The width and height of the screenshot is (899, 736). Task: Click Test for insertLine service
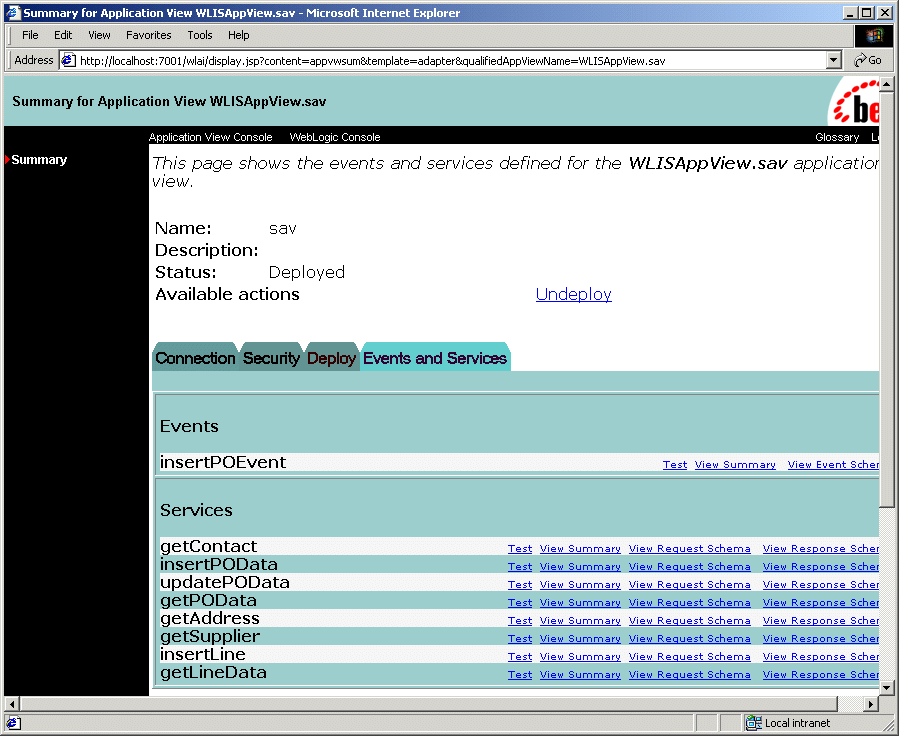(x=520, y=656)
